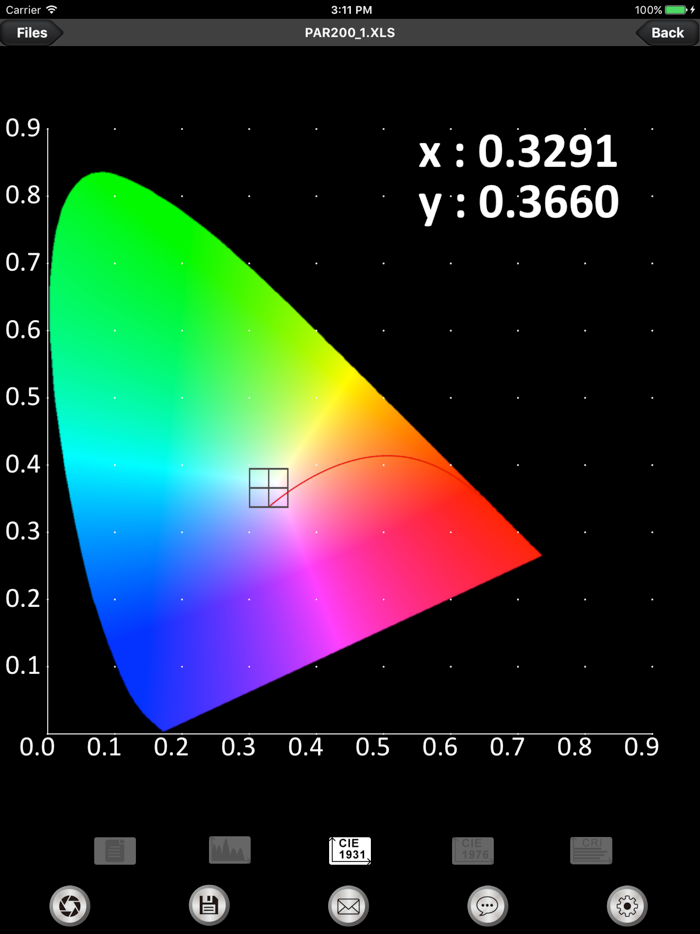The width and height of the screenshot is (700, 934).
Task: Click the Wi-Fi icon in status bar
Action: [51, 10]
